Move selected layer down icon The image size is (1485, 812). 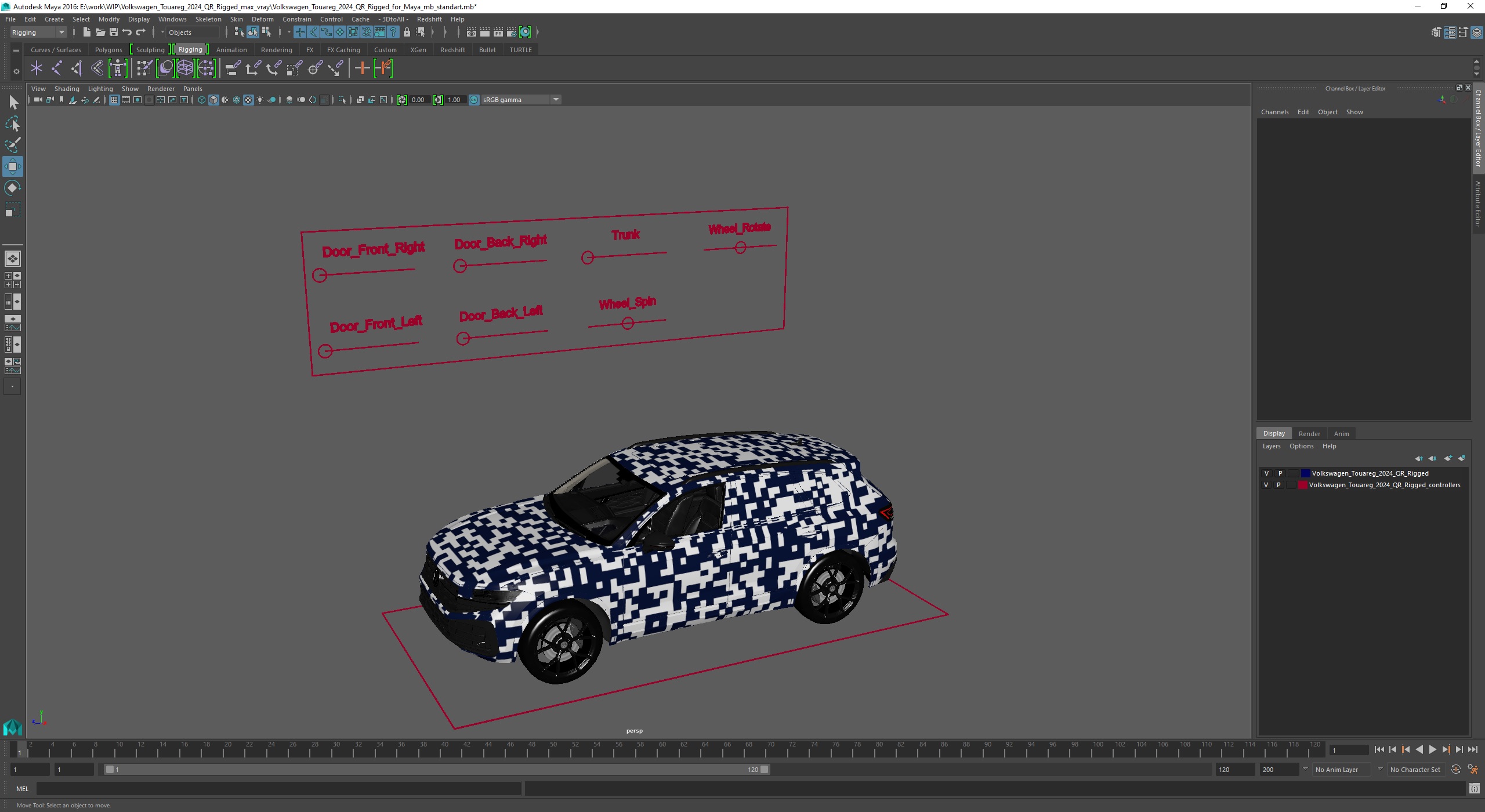[1433, 458]
